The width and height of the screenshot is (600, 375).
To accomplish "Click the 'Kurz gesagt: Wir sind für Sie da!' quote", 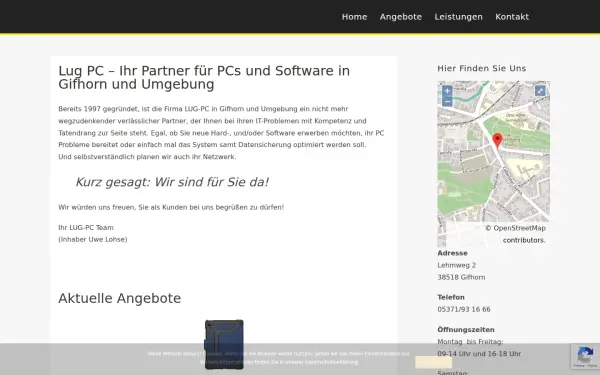I will [x=172, y=182].
